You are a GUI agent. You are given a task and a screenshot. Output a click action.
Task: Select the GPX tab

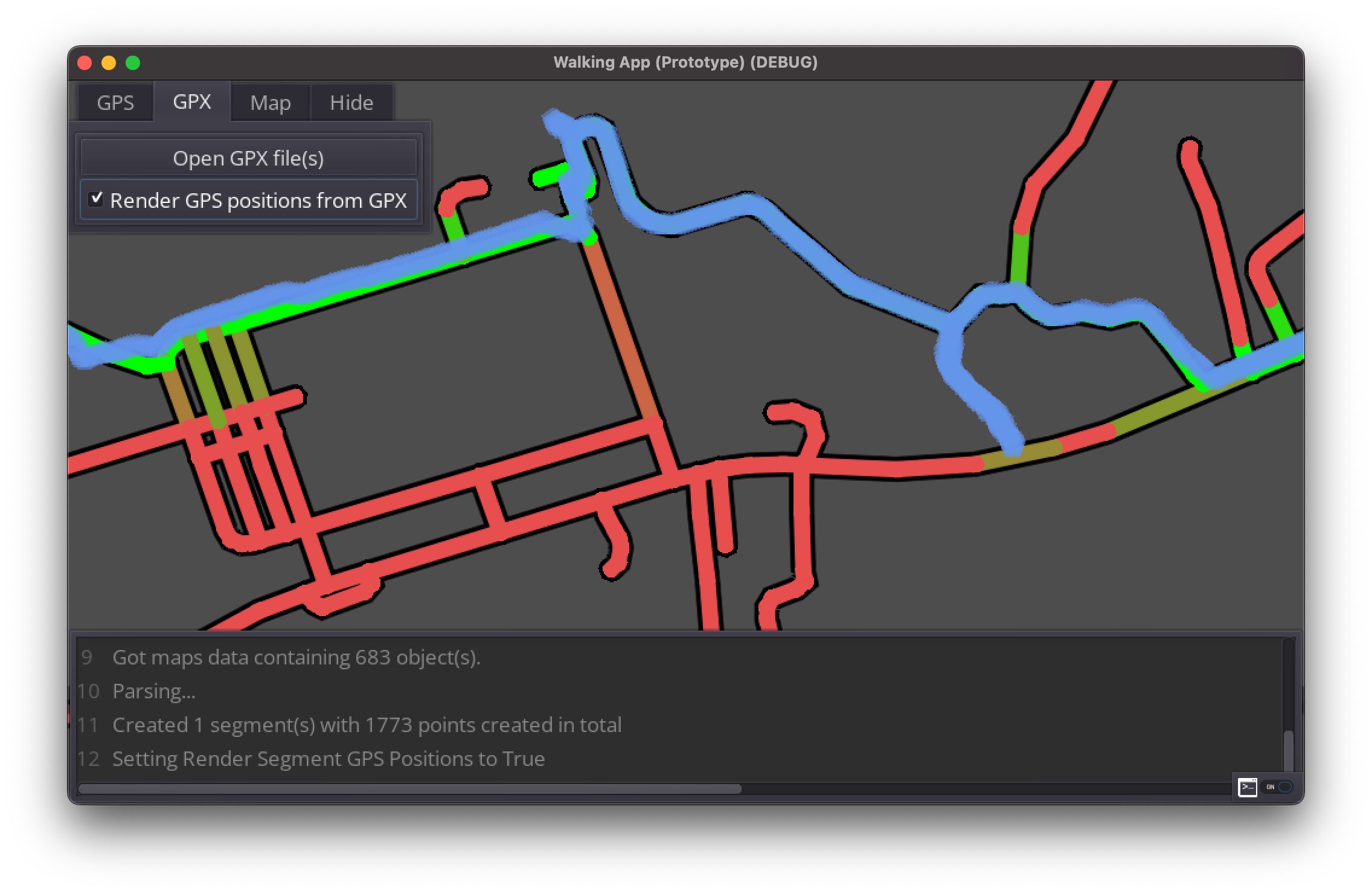192,101
